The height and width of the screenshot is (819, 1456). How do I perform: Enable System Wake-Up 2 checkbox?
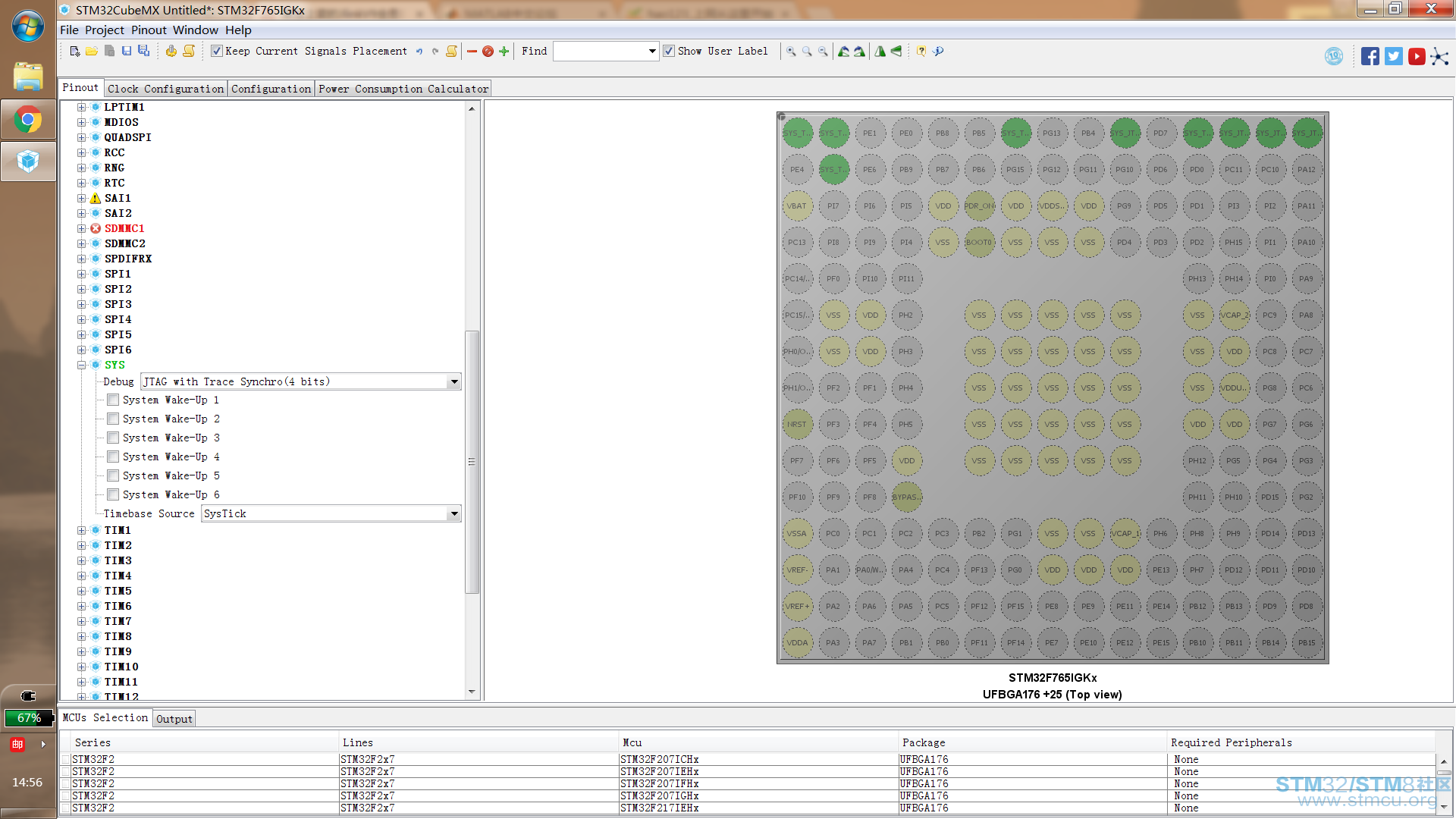pyautogui.click(x=113, y=419)
